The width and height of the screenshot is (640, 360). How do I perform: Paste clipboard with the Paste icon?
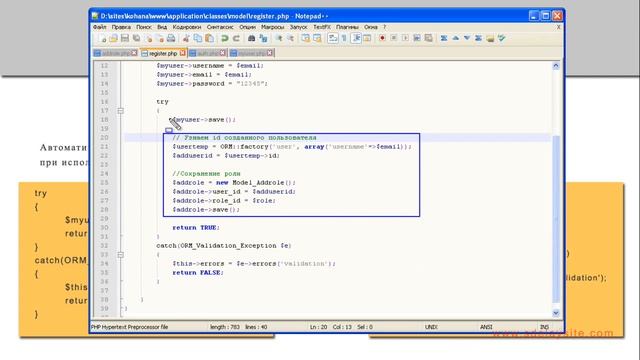(x=209, y=38)
